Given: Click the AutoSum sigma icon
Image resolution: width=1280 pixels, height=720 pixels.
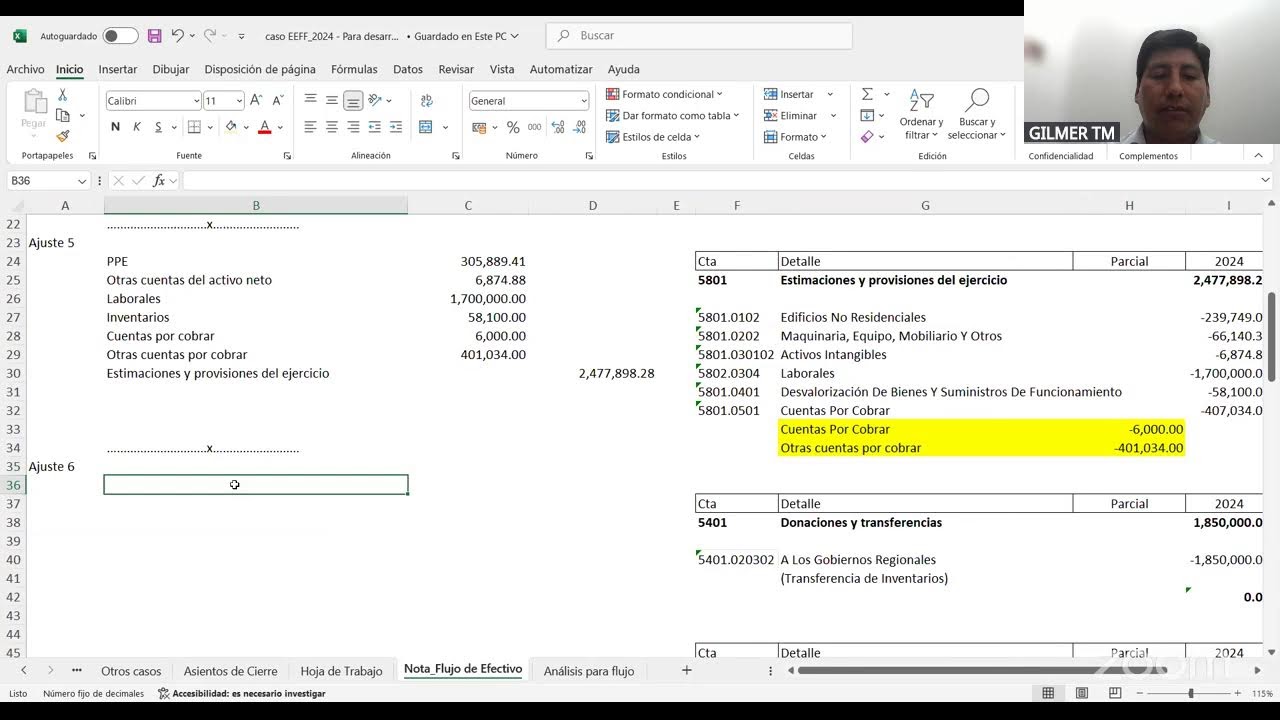Looking at the screenshot, I should 867,94.
